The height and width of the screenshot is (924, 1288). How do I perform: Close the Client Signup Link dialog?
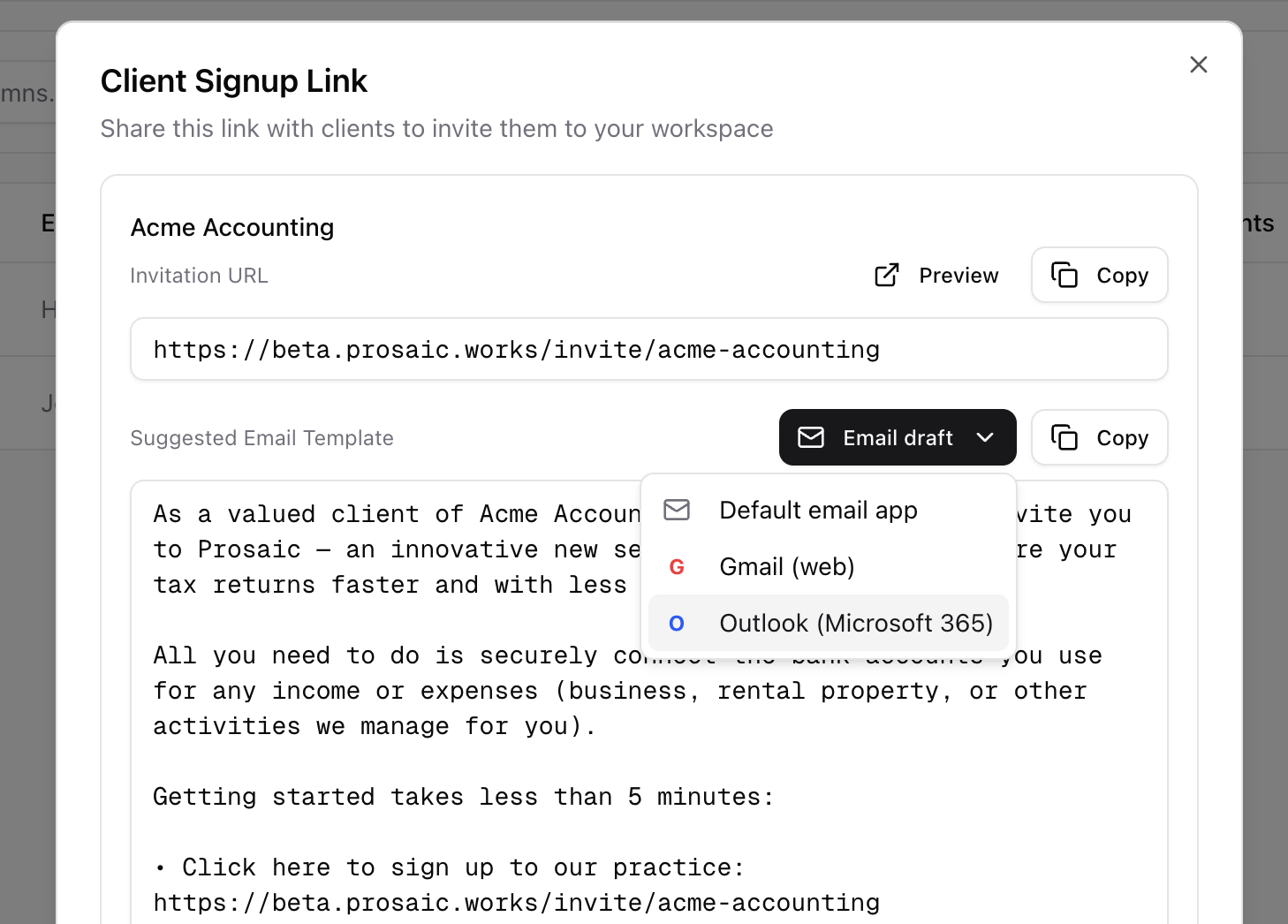[x=1198, y=64]
